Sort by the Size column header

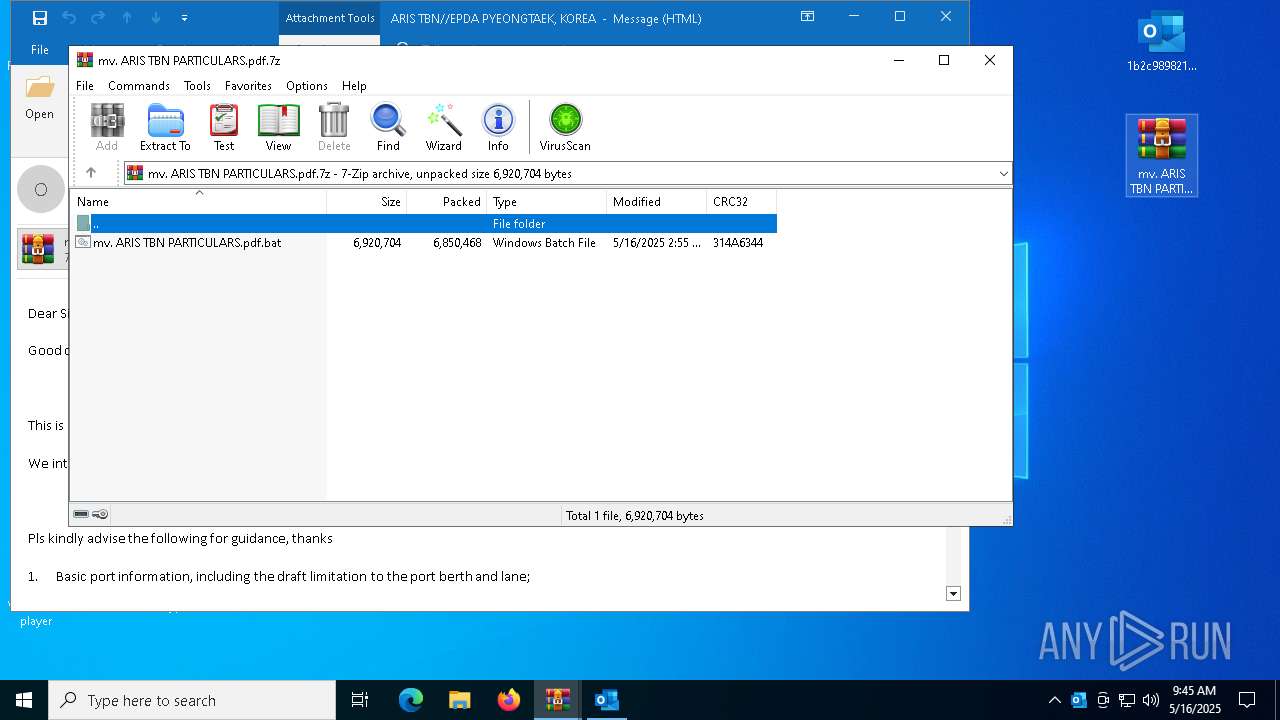[x=367, y=201]
